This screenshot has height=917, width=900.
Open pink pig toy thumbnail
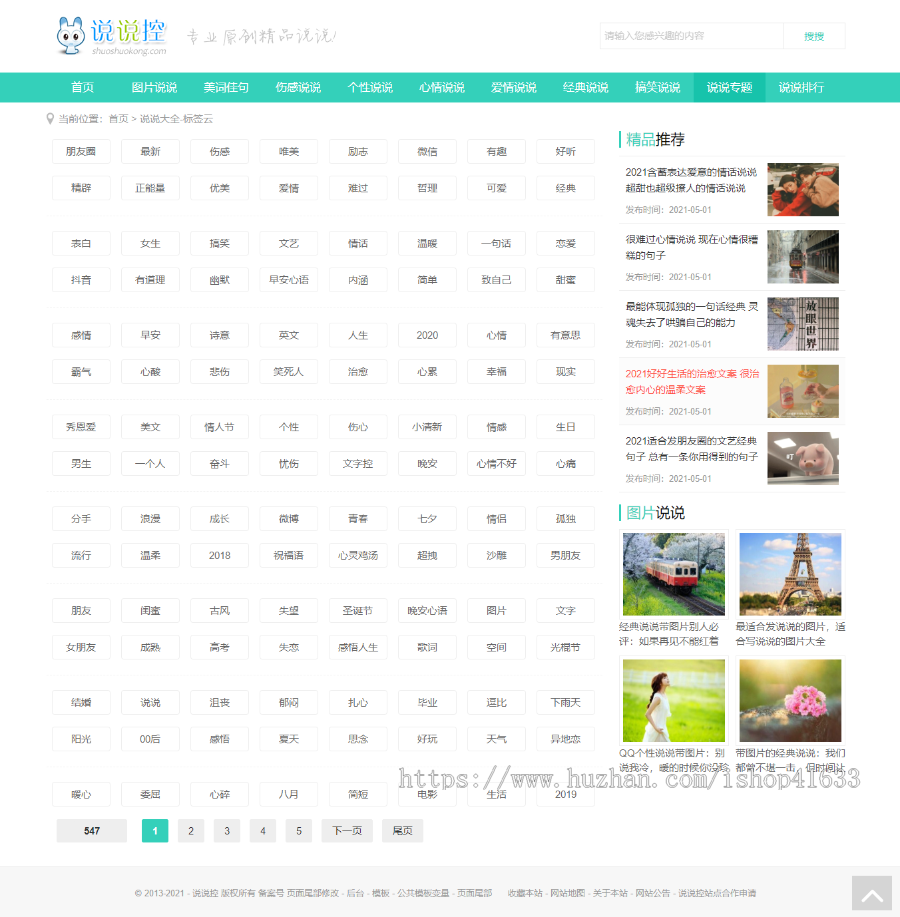(x=803, y=458)
